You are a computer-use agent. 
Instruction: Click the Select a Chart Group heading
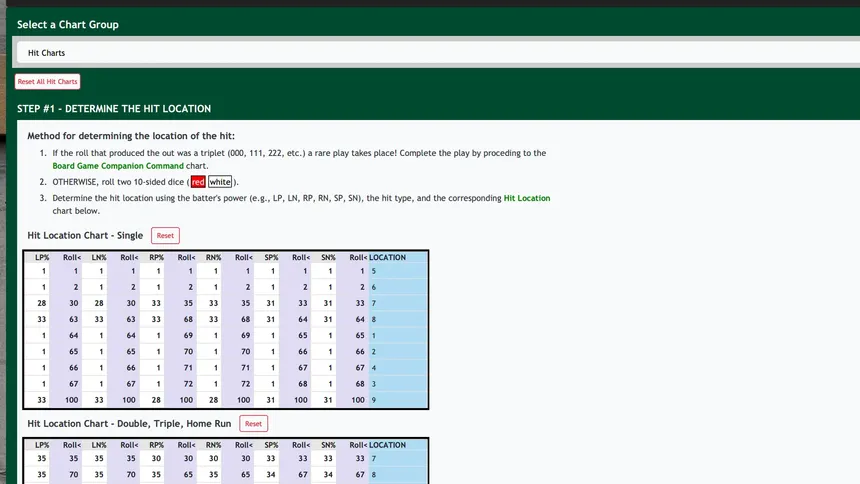point(67,25)
